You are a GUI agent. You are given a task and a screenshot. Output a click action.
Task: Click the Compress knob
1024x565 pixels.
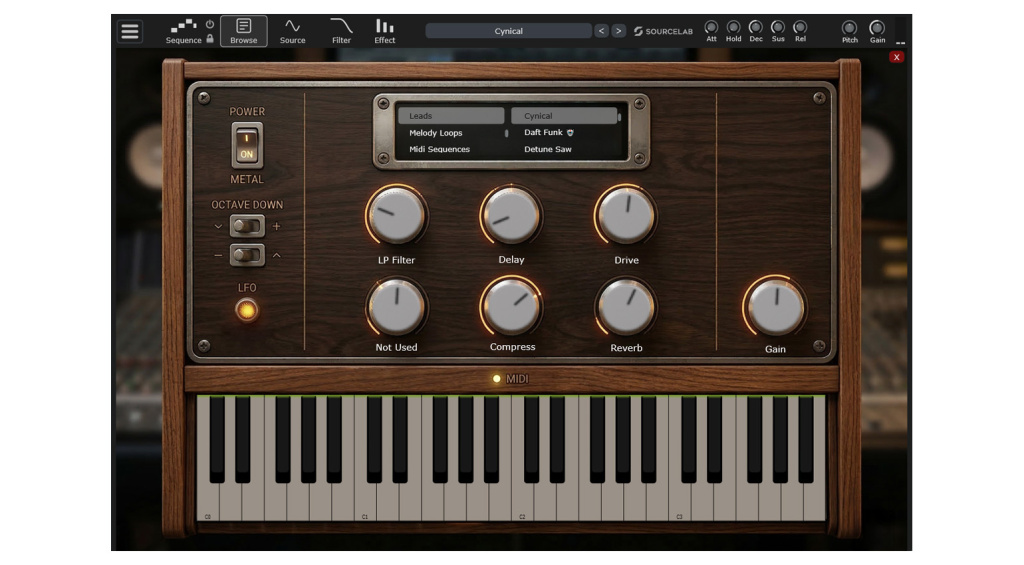(x=511, y=306)
